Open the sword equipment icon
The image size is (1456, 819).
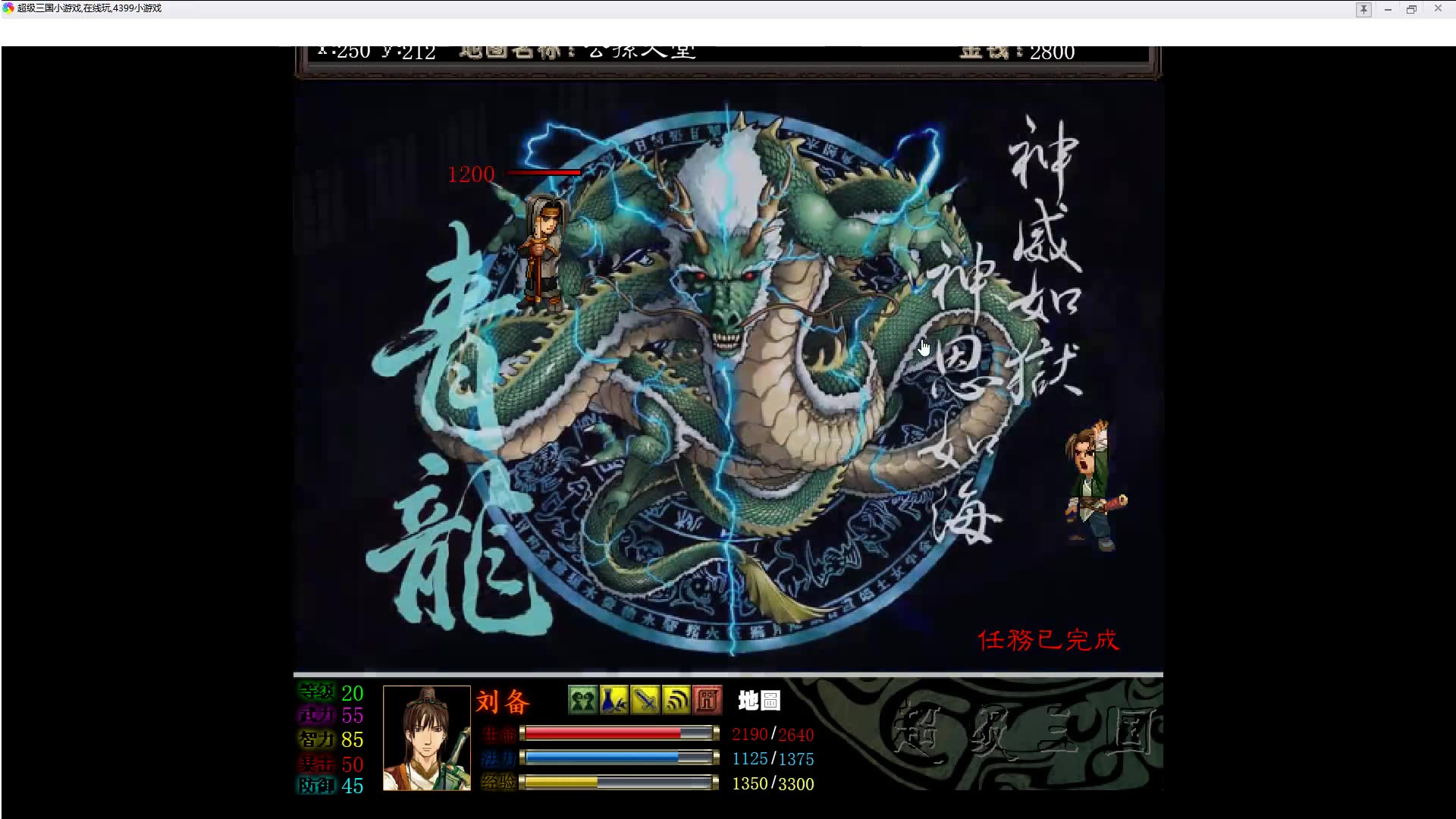645,700
